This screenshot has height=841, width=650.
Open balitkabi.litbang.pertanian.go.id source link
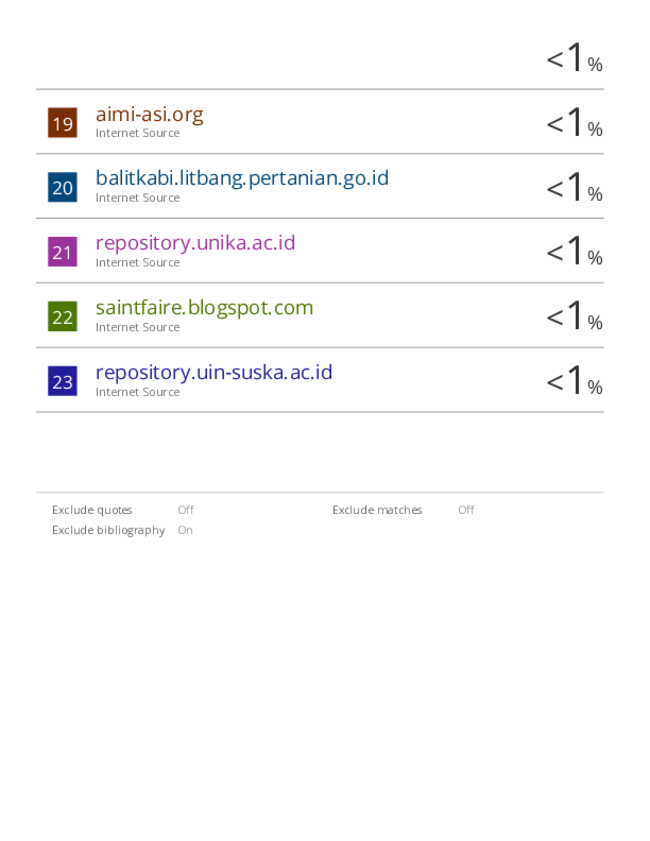242,179
